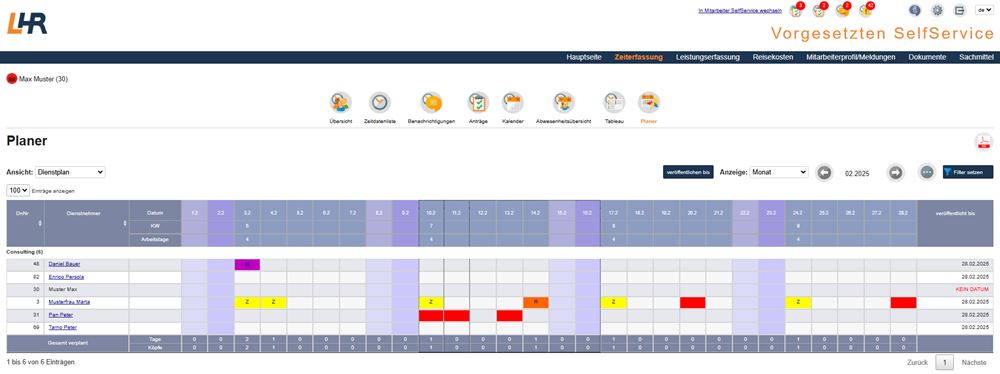Open the Tableau icon
The image size is (1000, 374).
click(x=614, y=103)
